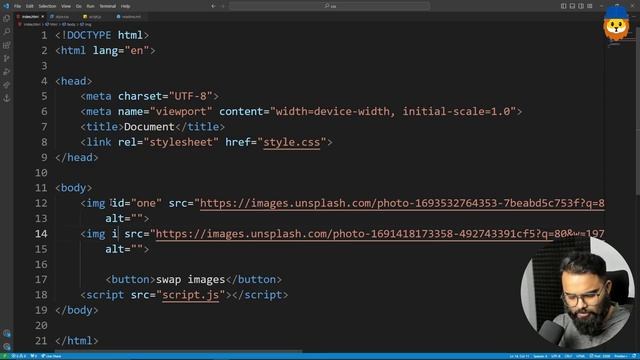Open the Source Control view
Viewport: 640px width, 360px height.
(x=7, y=58)
